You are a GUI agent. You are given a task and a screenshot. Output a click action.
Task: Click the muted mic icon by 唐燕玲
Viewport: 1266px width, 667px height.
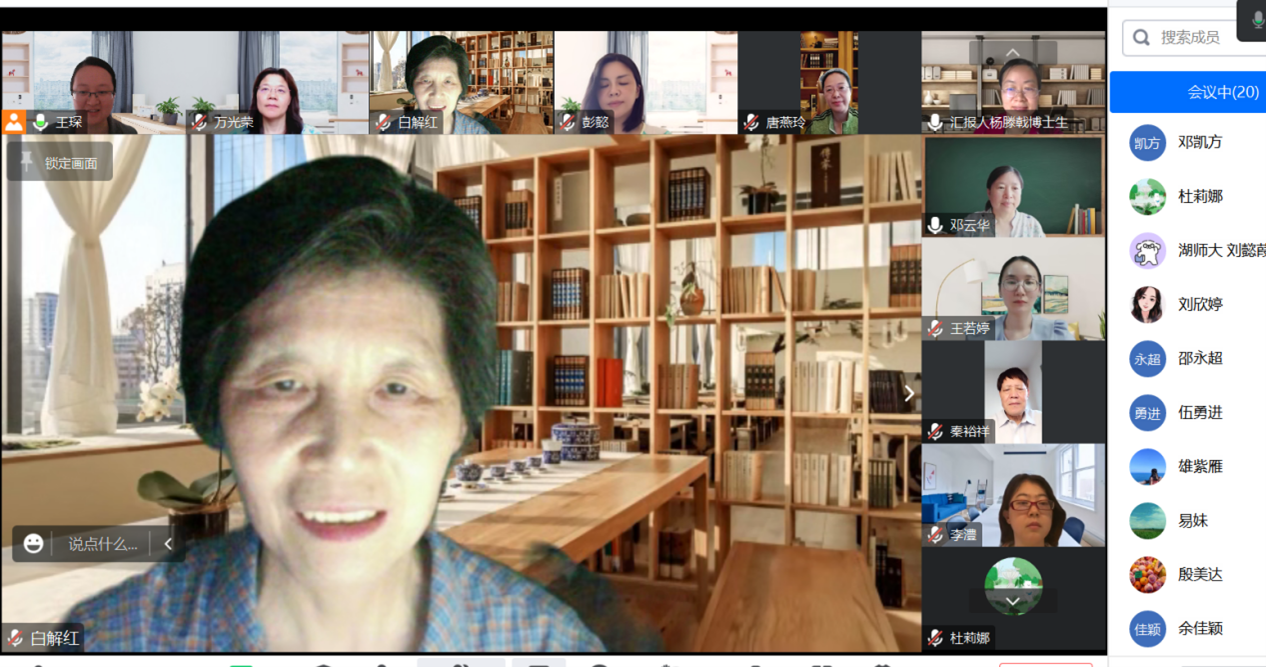point(751,122)
